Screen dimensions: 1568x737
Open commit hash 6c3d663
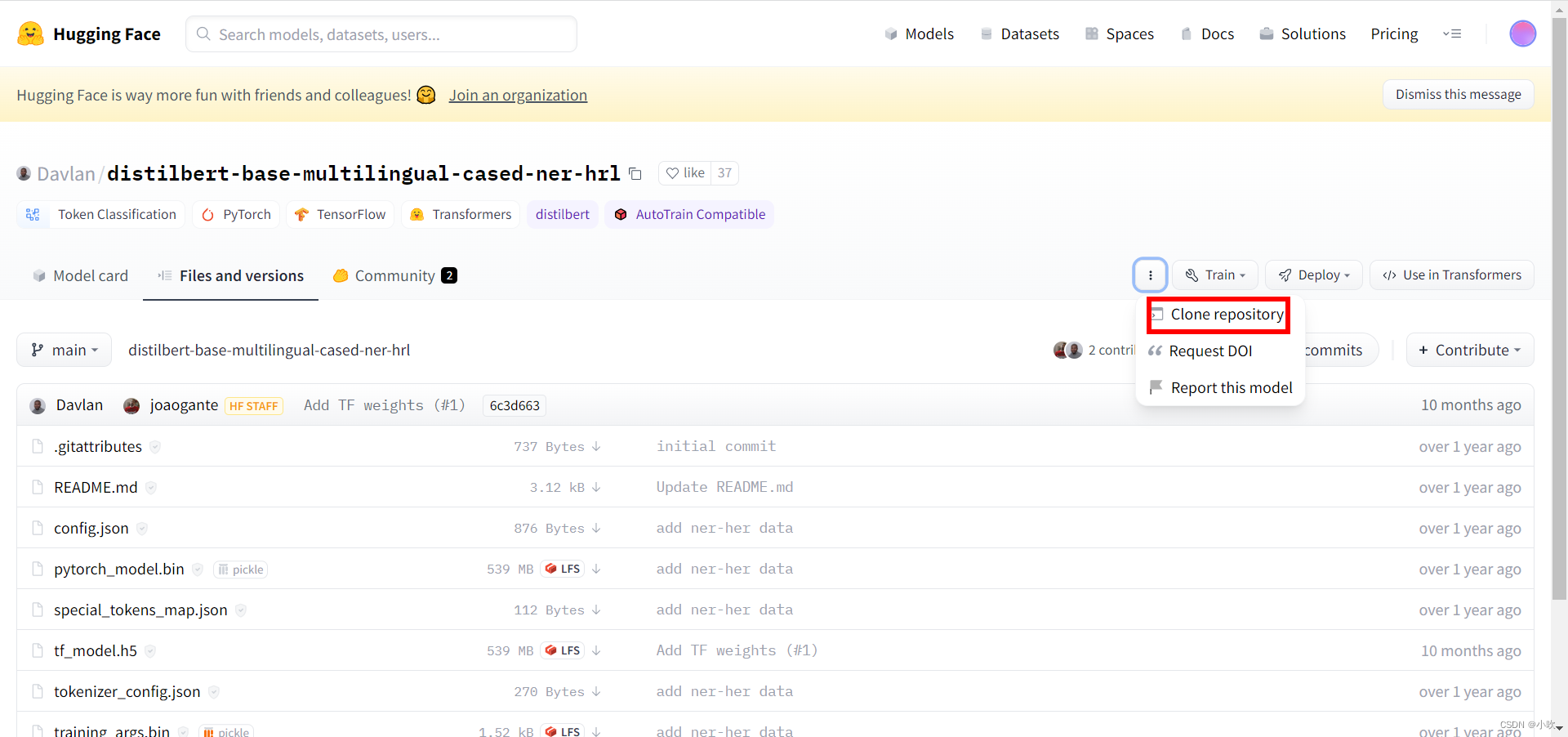tap(514, 405)
